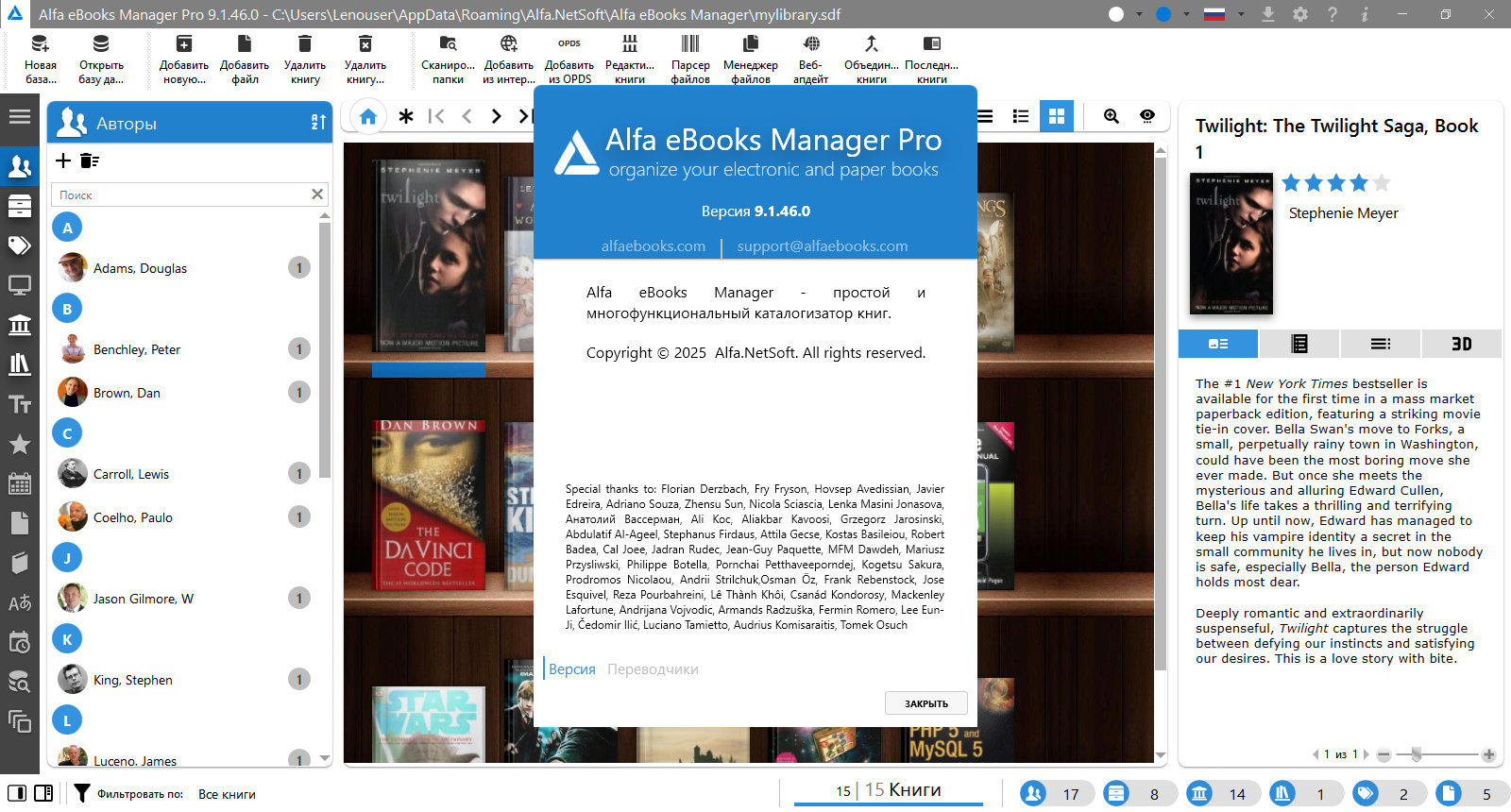Toggle the eye preview icon in toolbar

pyautogui.click(x=1147, y=116)
